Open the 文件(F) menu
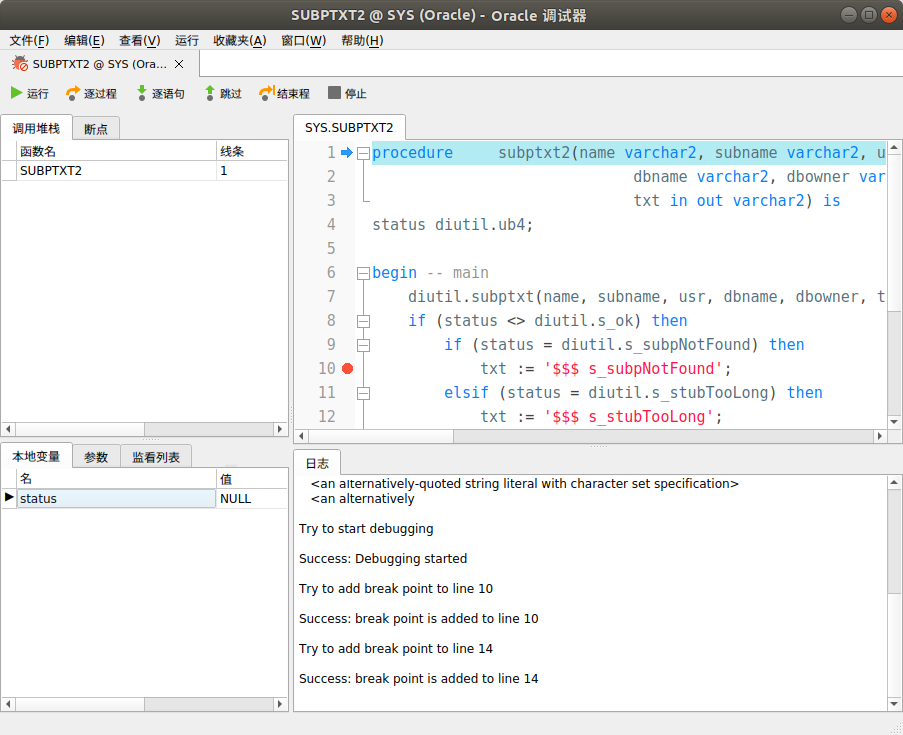The image size is (903, 735). (x=29, y=40)
